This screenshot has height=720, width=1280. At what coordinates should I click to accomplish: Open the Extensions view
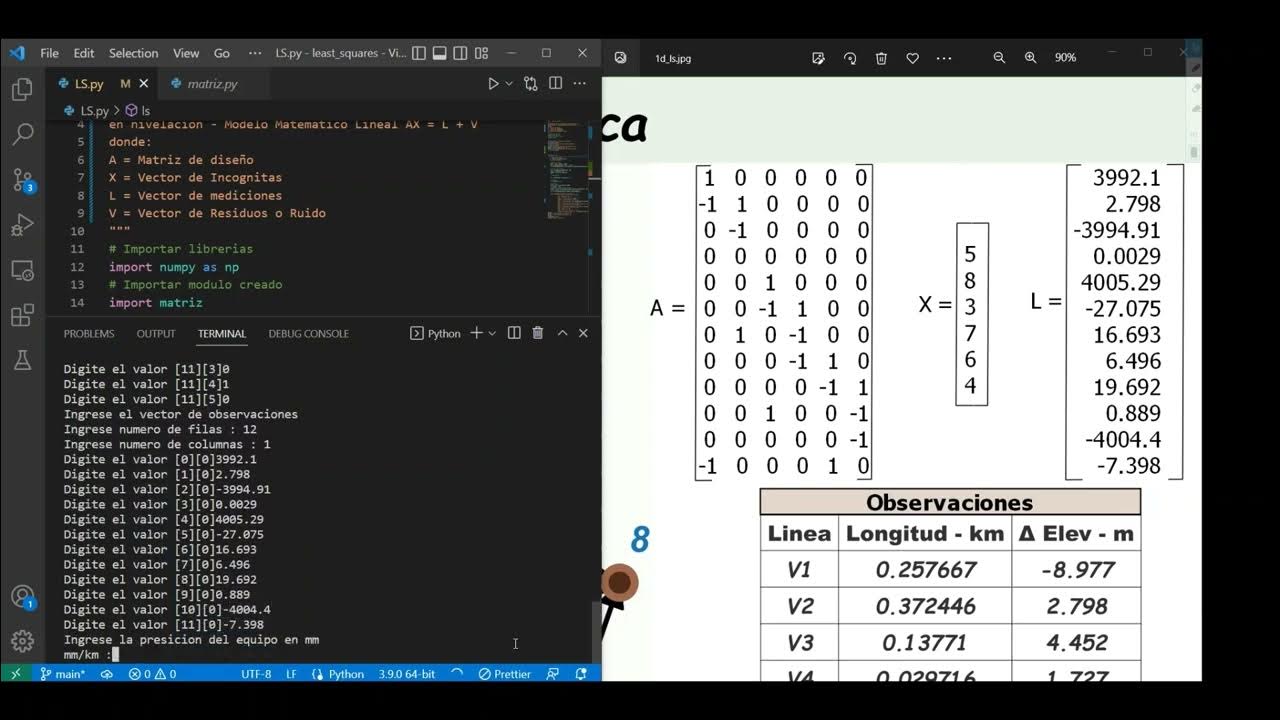coord(22,316)
